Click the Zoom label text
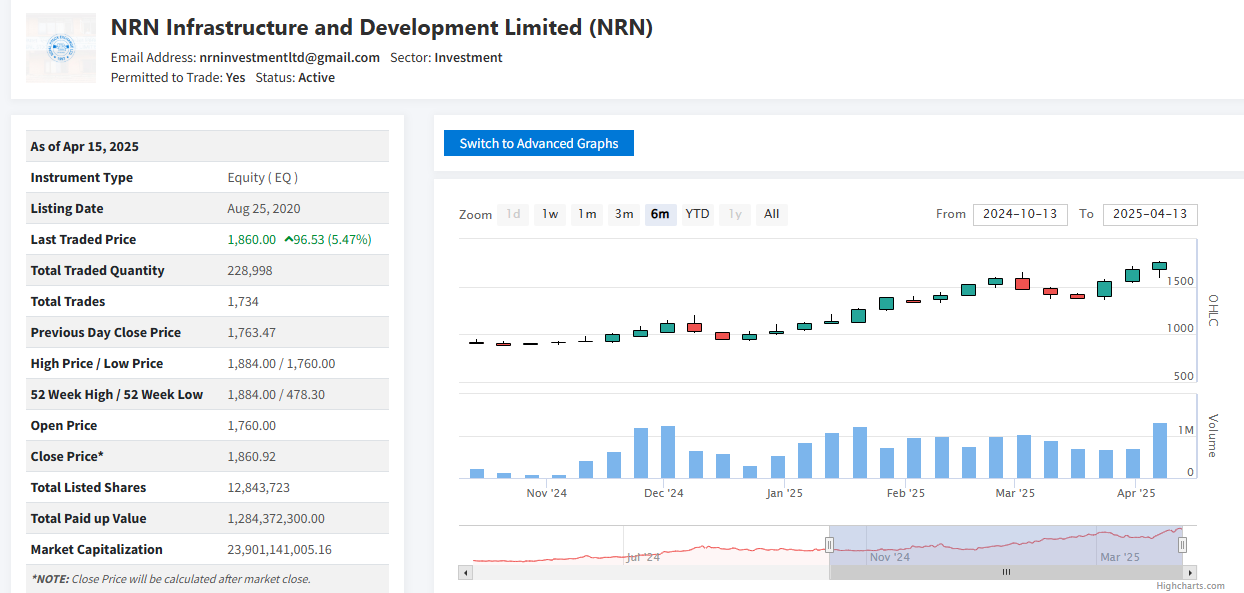The width and height of the screenshot is (1244, 593). click(x=476, y=215)
